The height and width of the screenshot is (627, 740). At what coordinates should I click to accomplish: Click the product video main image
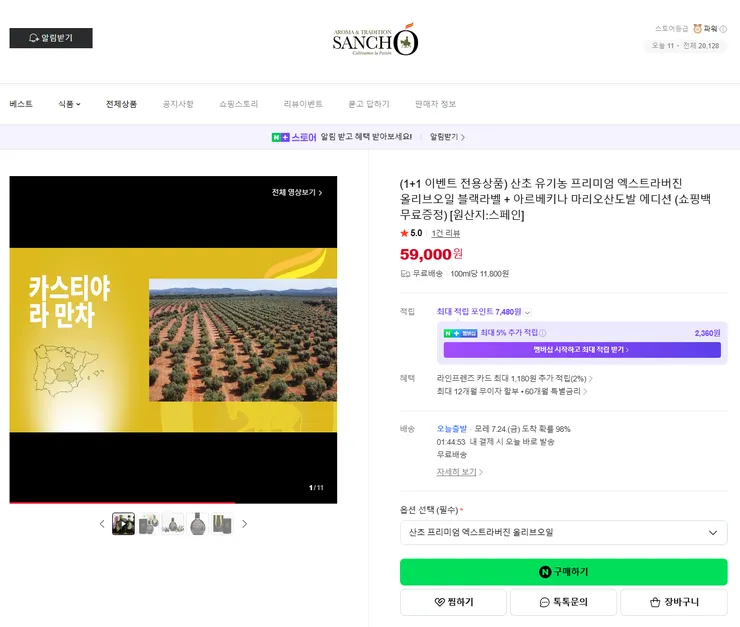point(173,340)
